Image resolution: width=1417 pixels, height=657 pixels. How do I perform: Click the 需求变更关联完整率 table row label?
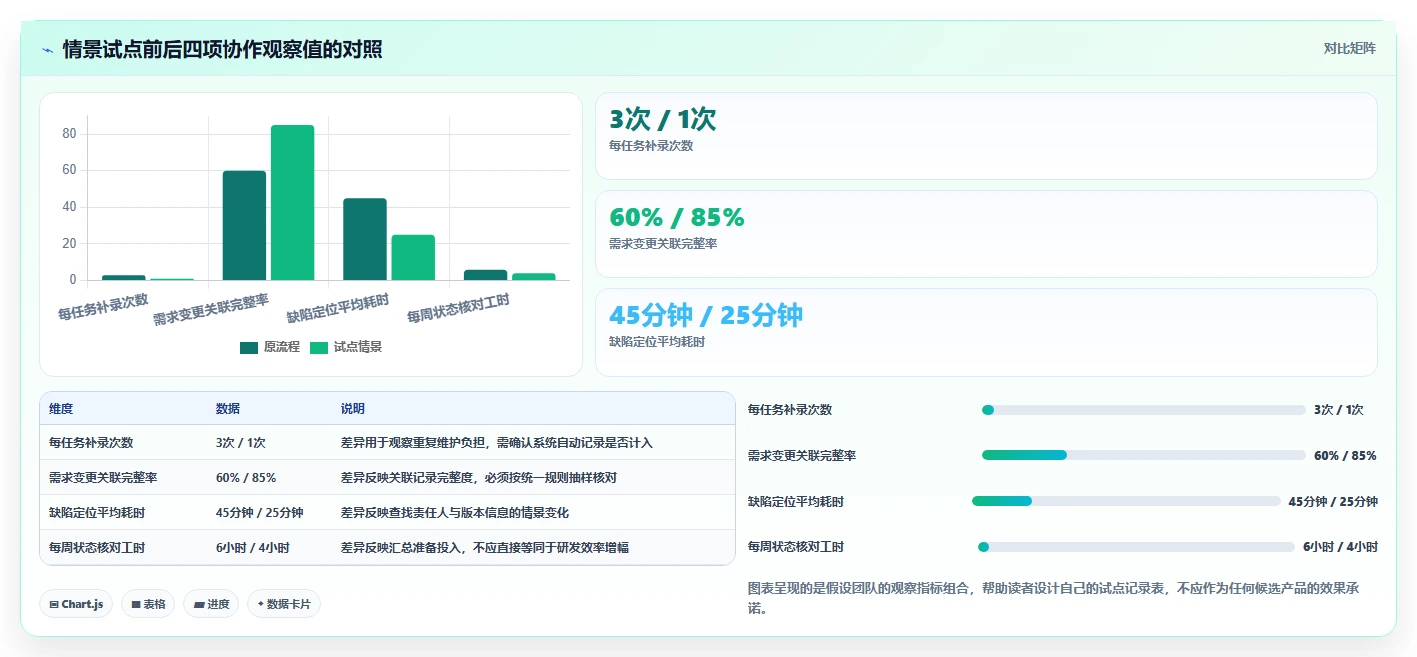click(103, 477)
